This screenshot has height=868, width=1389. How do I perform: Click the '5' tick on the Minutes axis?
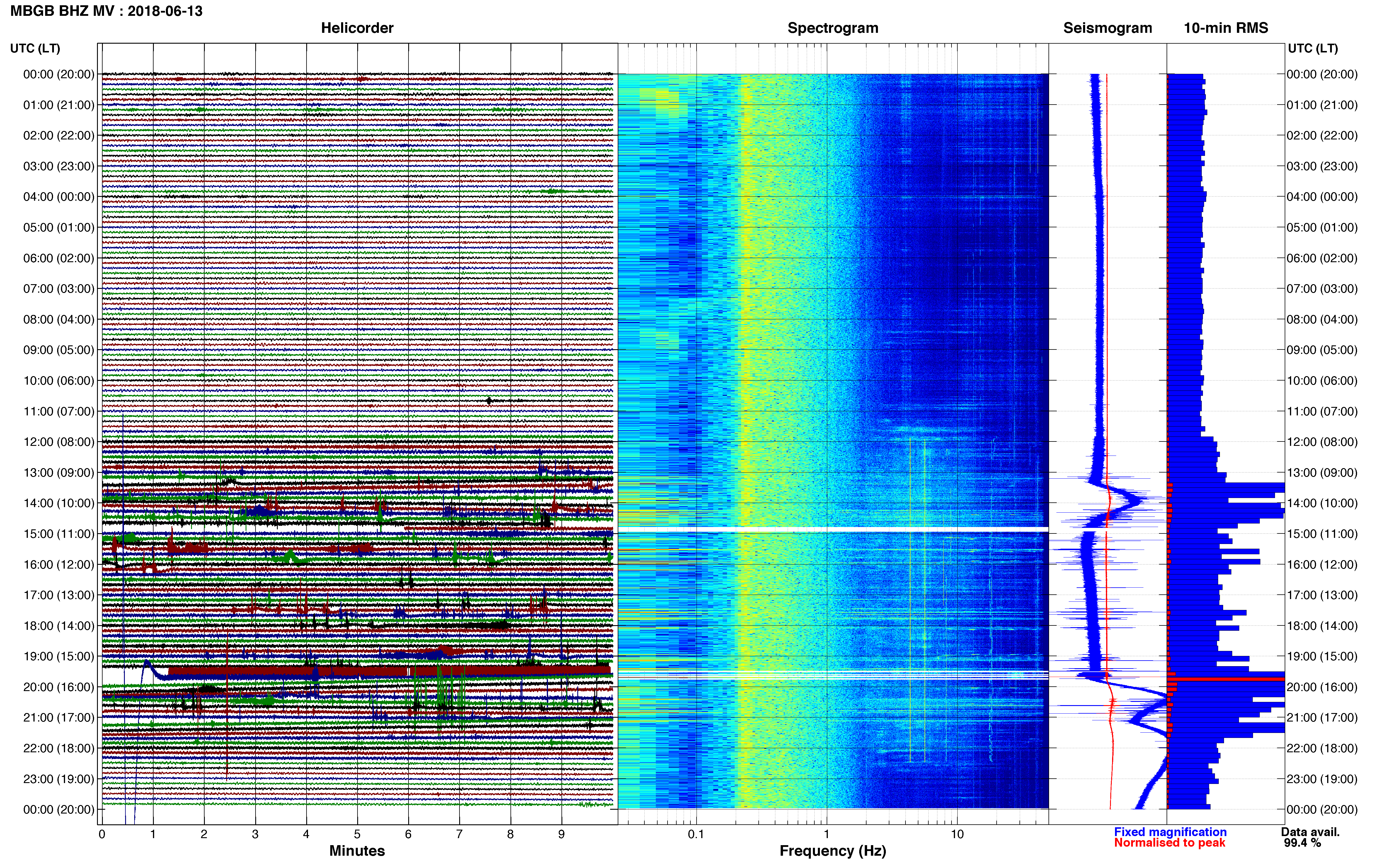pyautogui.click(x=357, y=834)
